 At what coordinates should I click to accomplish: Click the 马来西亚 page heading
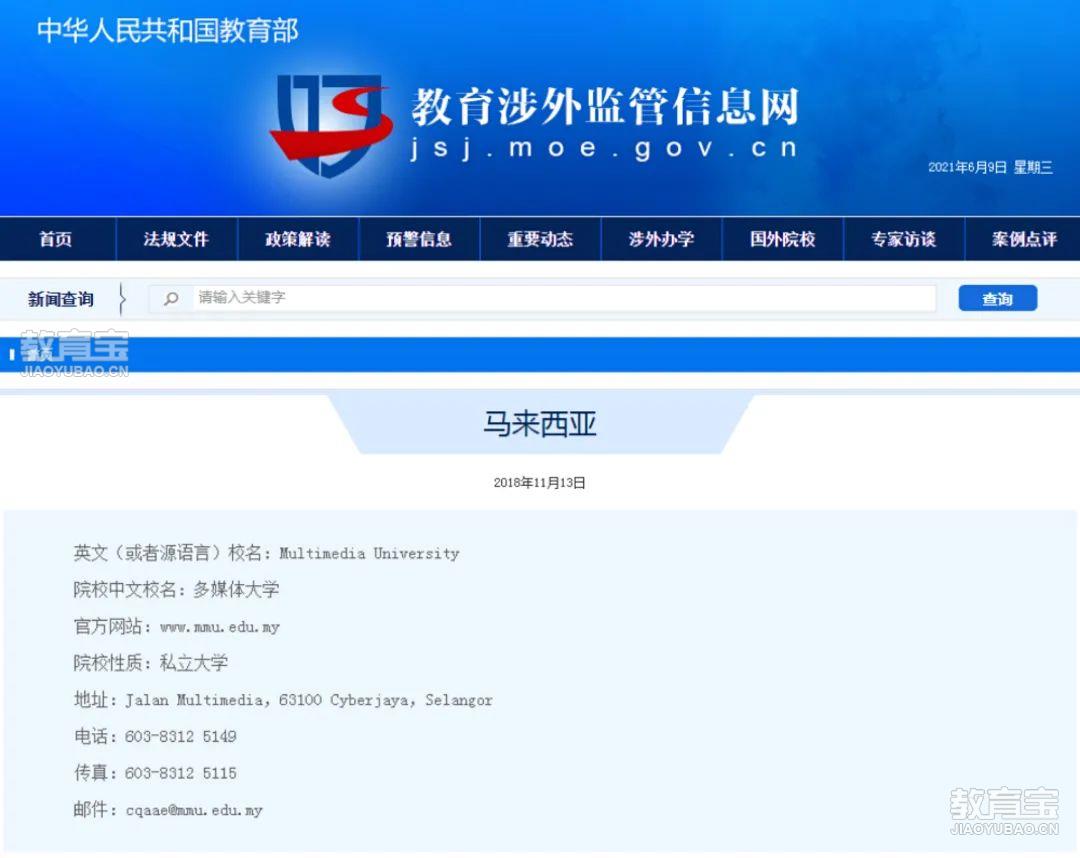pyautogui.click(x=539, y=423)
